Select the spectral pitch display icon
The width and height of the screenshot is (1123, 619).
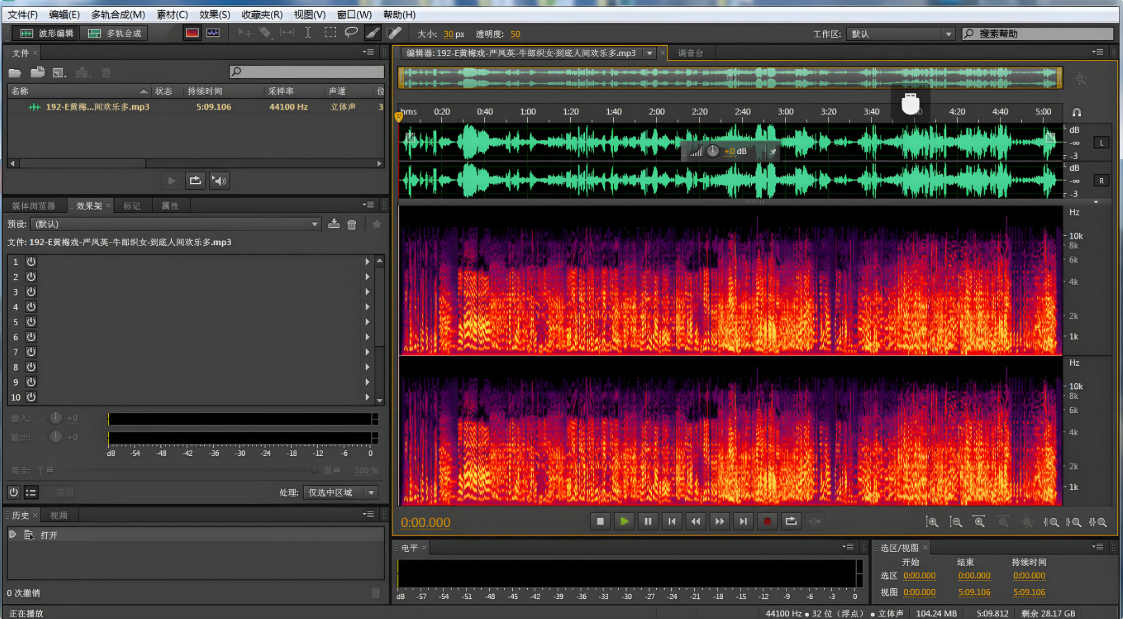[x=213, y=33]
